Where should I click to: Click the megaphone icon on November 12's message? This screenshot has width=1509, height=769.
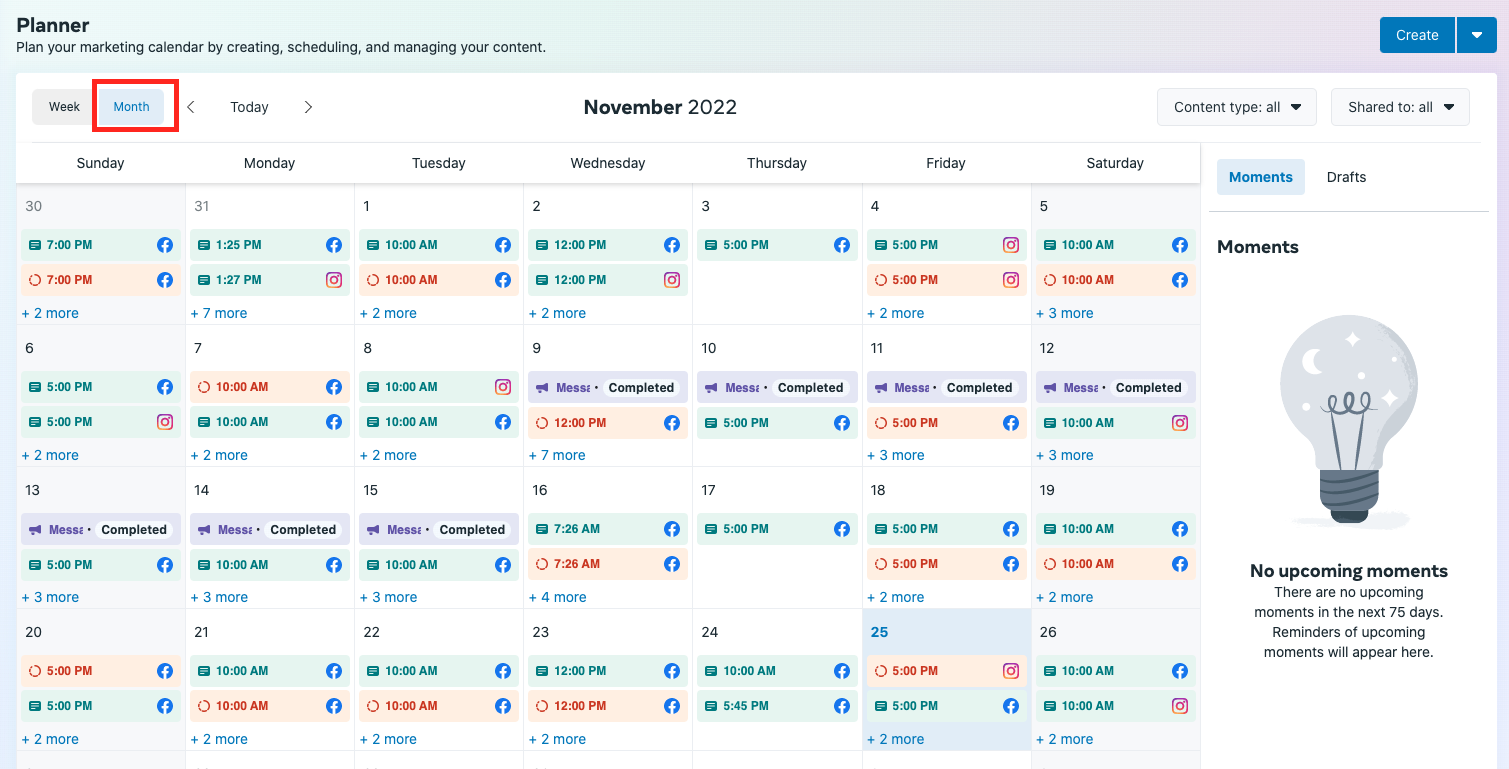coord(1049,388)
